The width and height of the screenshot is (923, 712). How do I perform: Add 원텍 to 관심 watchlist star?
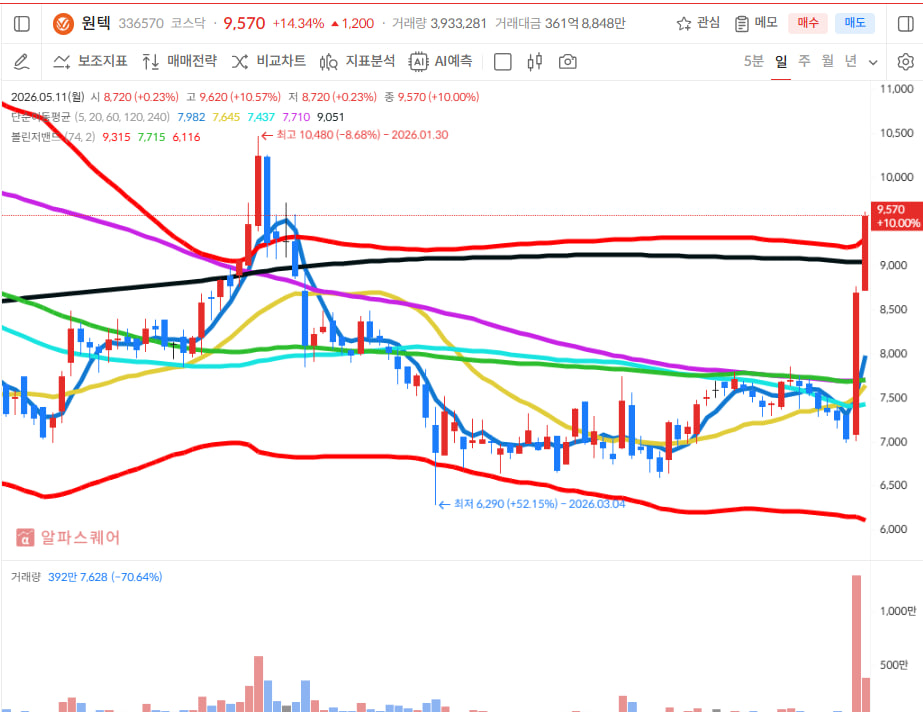point(698,24)
